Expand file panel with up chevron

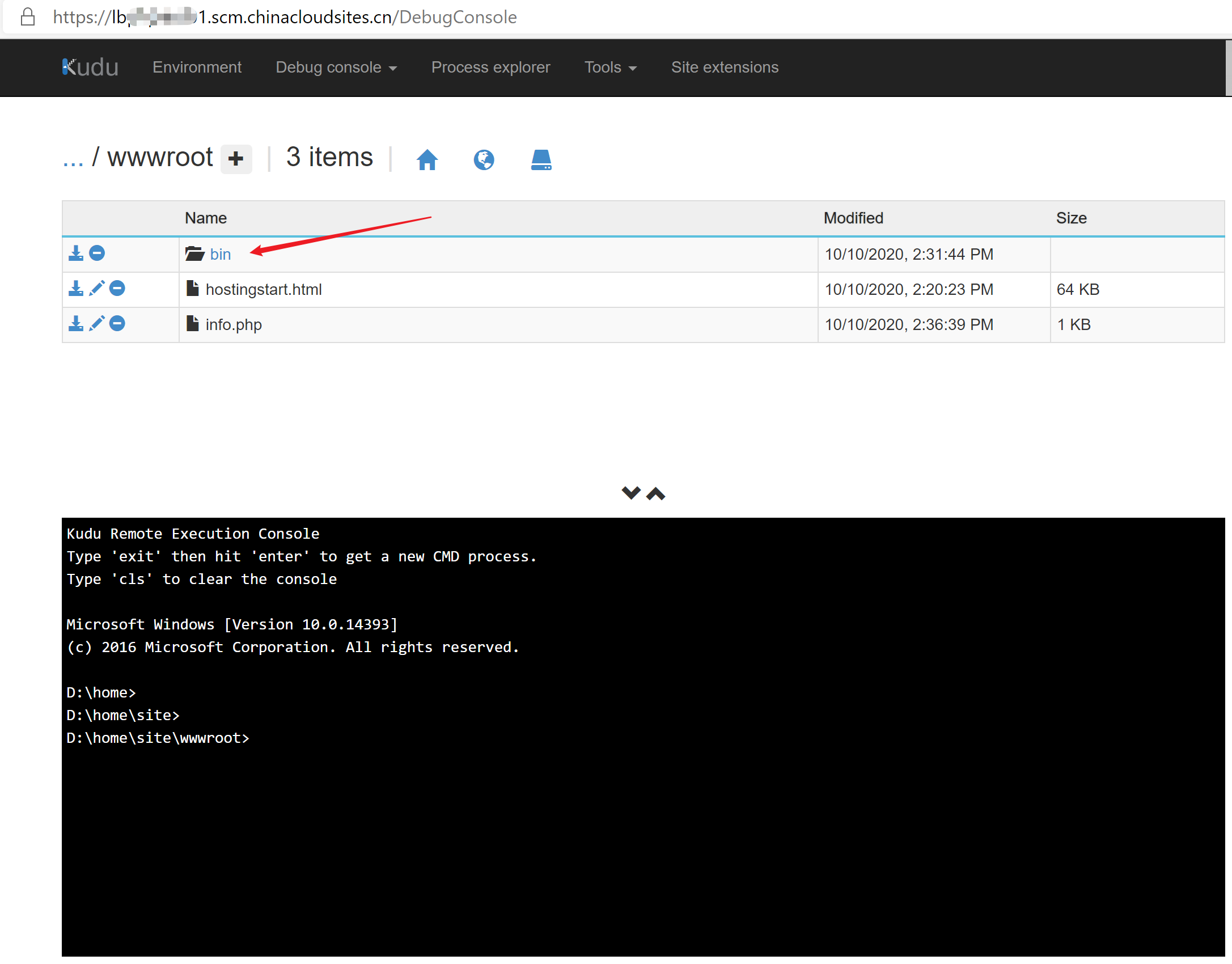(656, 494)
